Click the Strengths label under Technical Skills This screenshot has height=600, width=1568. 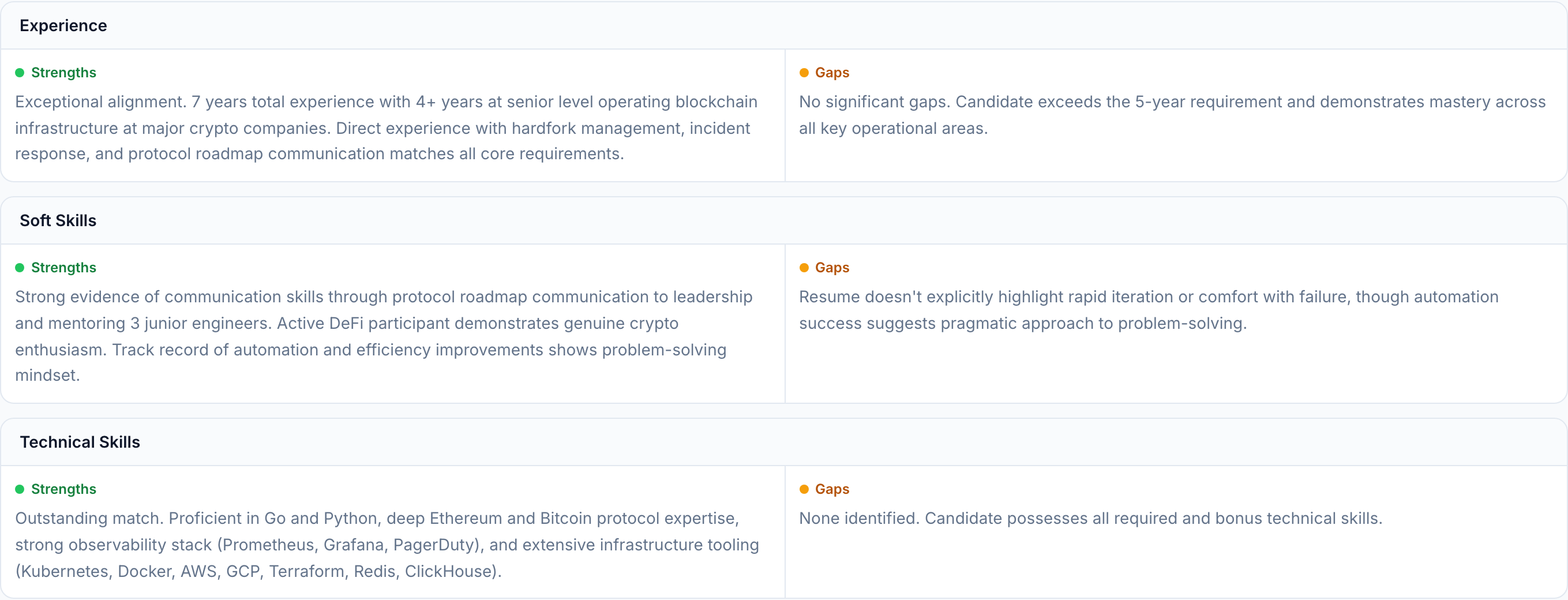[63, 489]
